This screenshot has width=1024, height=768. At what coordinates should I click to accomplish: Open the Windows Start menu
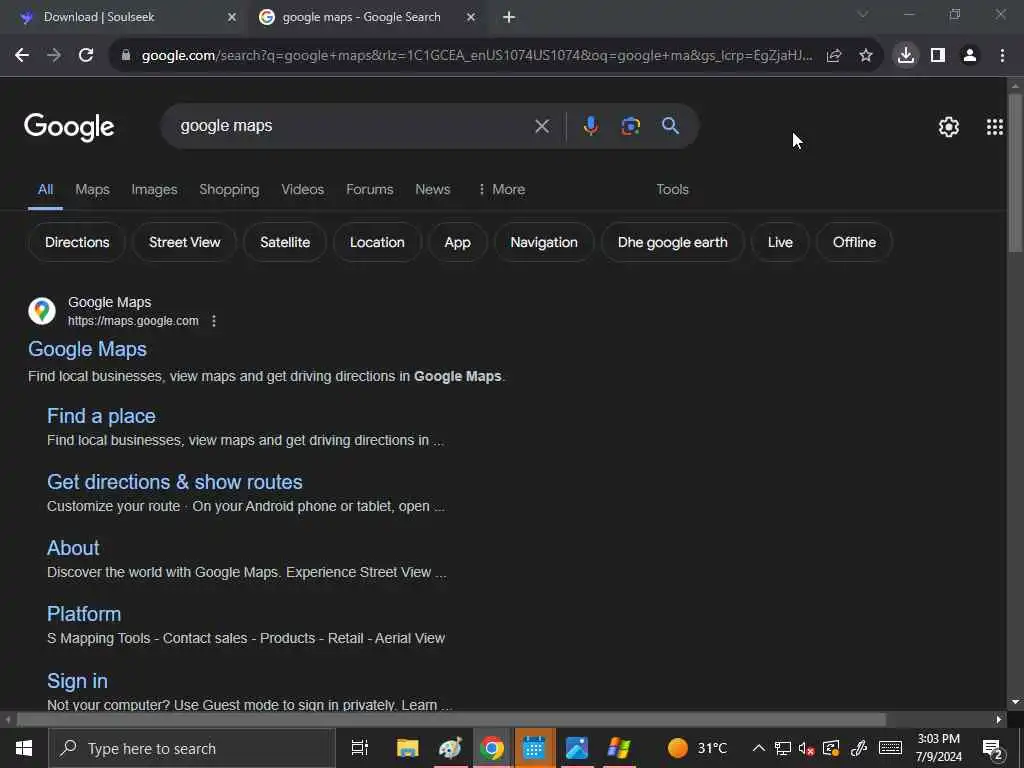tap(24, 748)
